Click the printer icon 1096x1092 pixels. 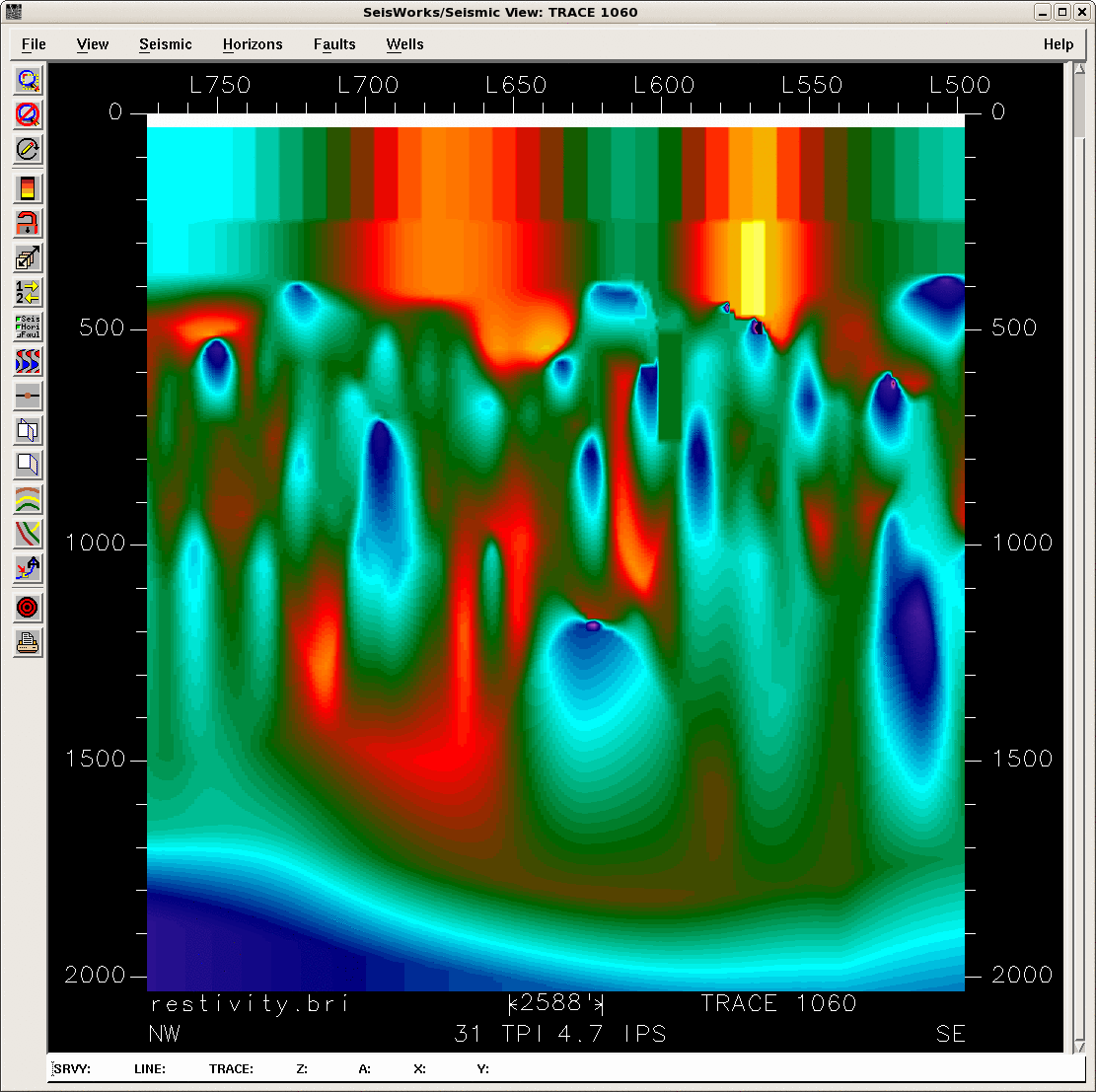(x=28, y=642)
